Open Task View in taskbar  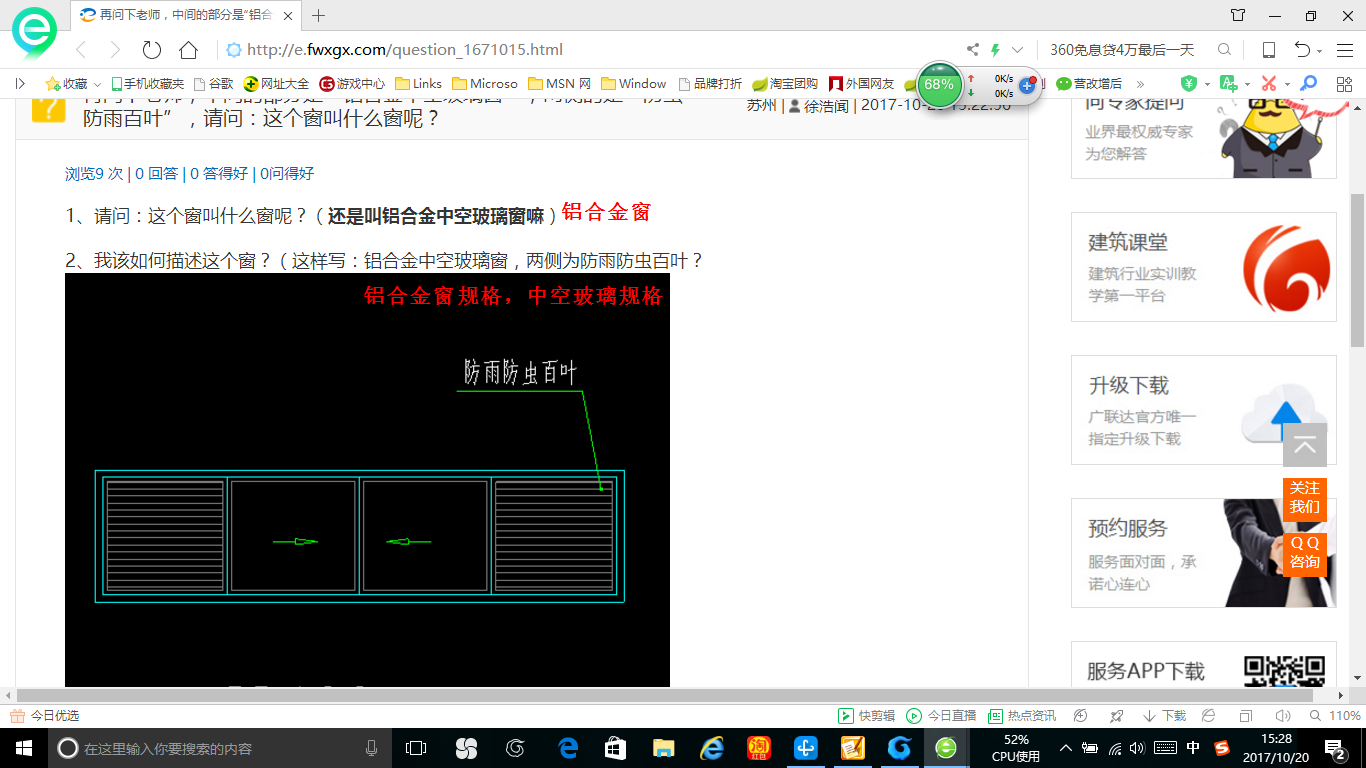point(416,748)
